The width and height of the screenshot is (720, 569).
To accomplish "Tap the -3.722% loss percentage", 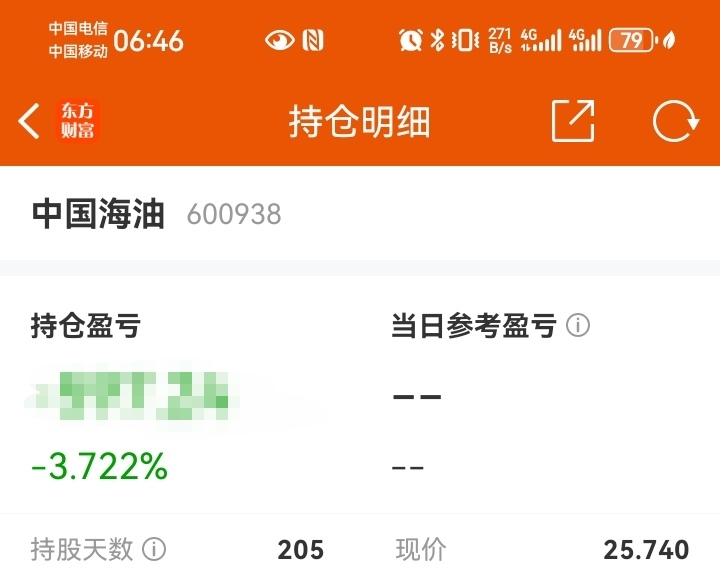I will pos(99,467).
